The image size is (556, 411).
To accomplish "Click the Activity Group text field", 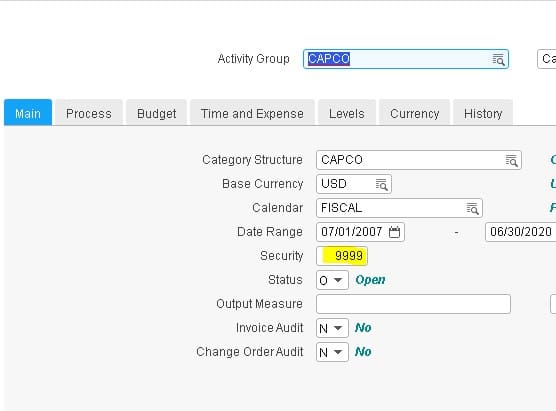I will (406, 59).
